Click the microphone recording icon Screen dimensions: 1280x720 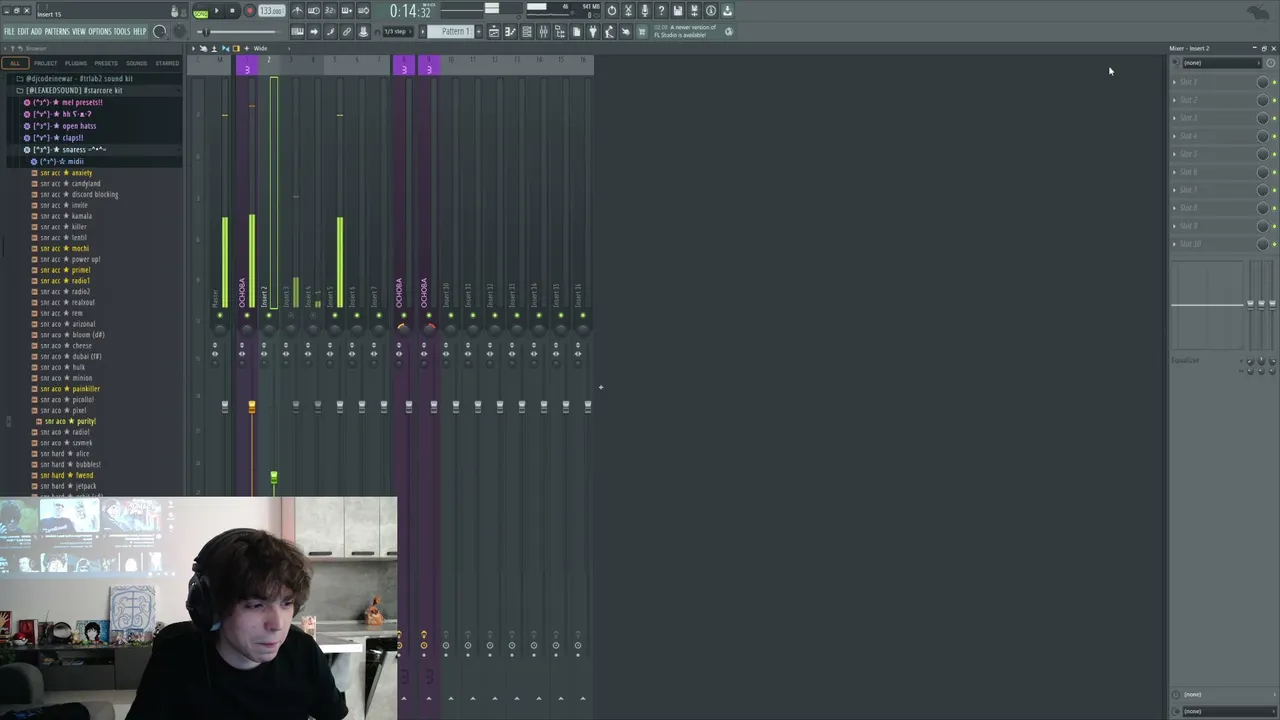tap(644, 11)
